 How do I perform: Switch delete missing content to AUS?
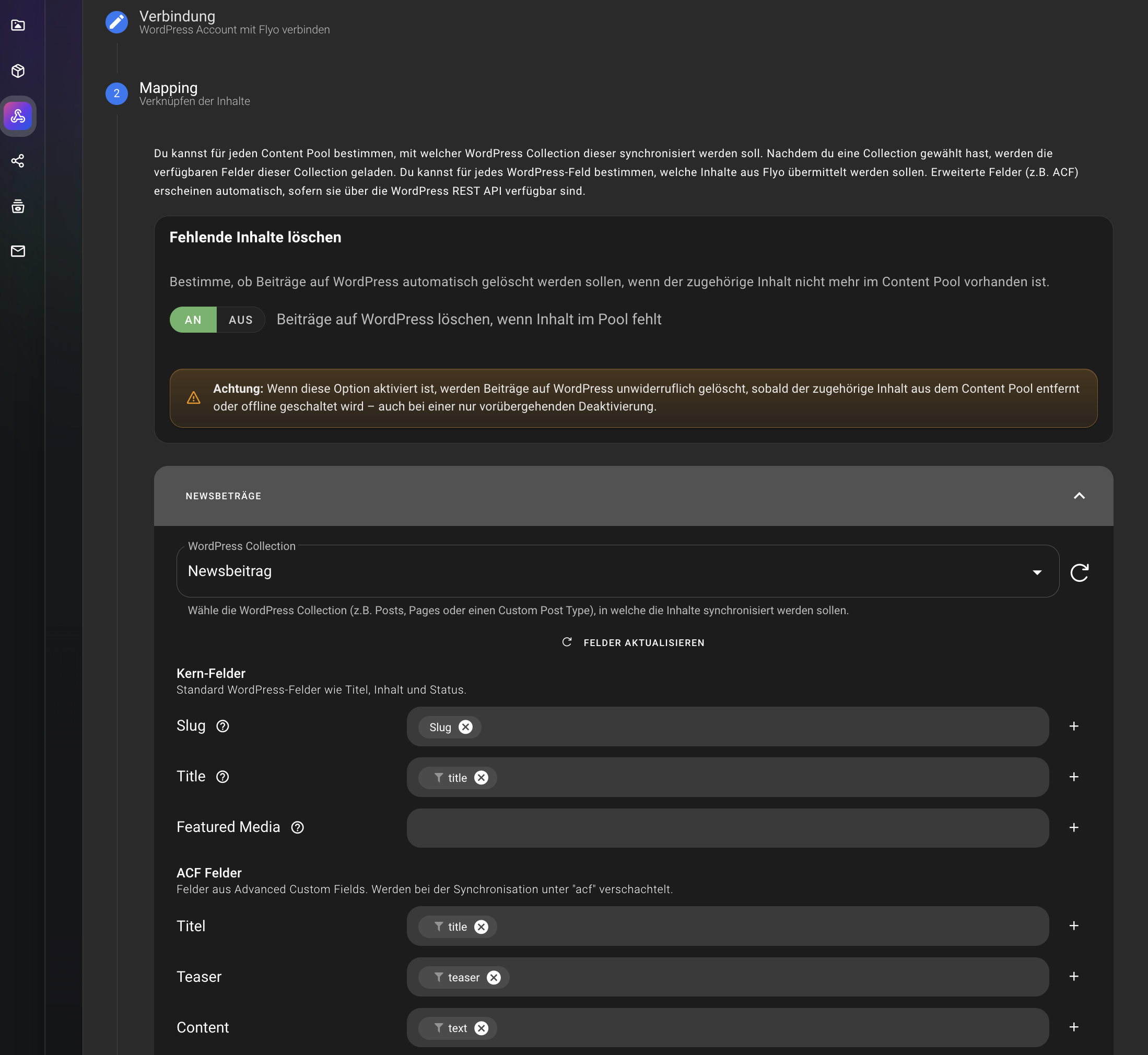click(x=241, y=320)
